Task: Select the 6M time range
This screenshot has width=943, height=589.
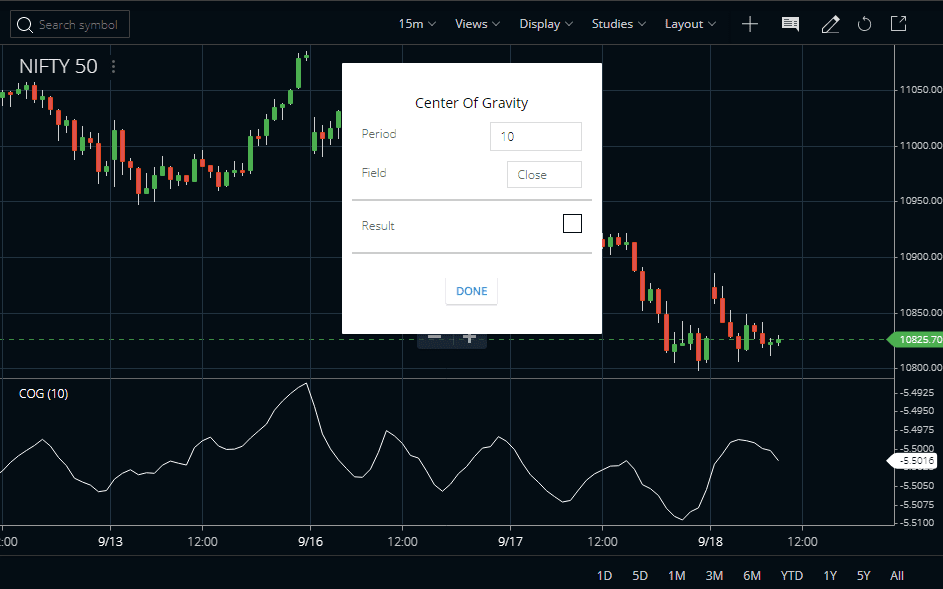Action: point(752,576)
